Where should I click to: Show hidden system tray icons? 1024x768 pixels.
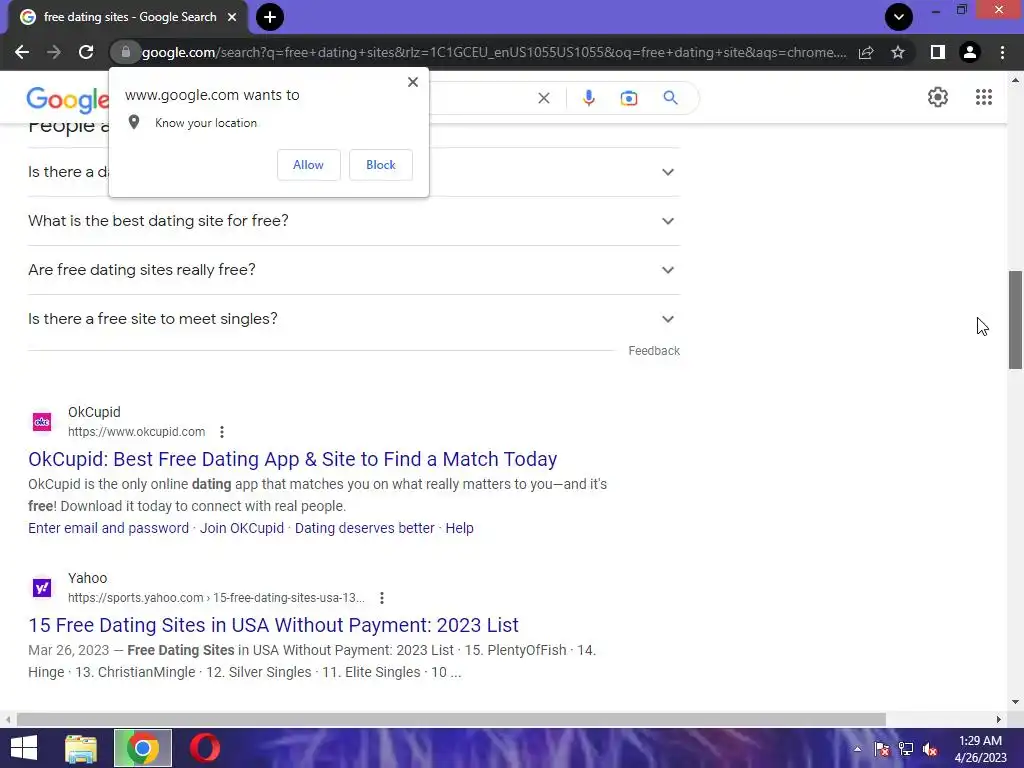(857, 749)
